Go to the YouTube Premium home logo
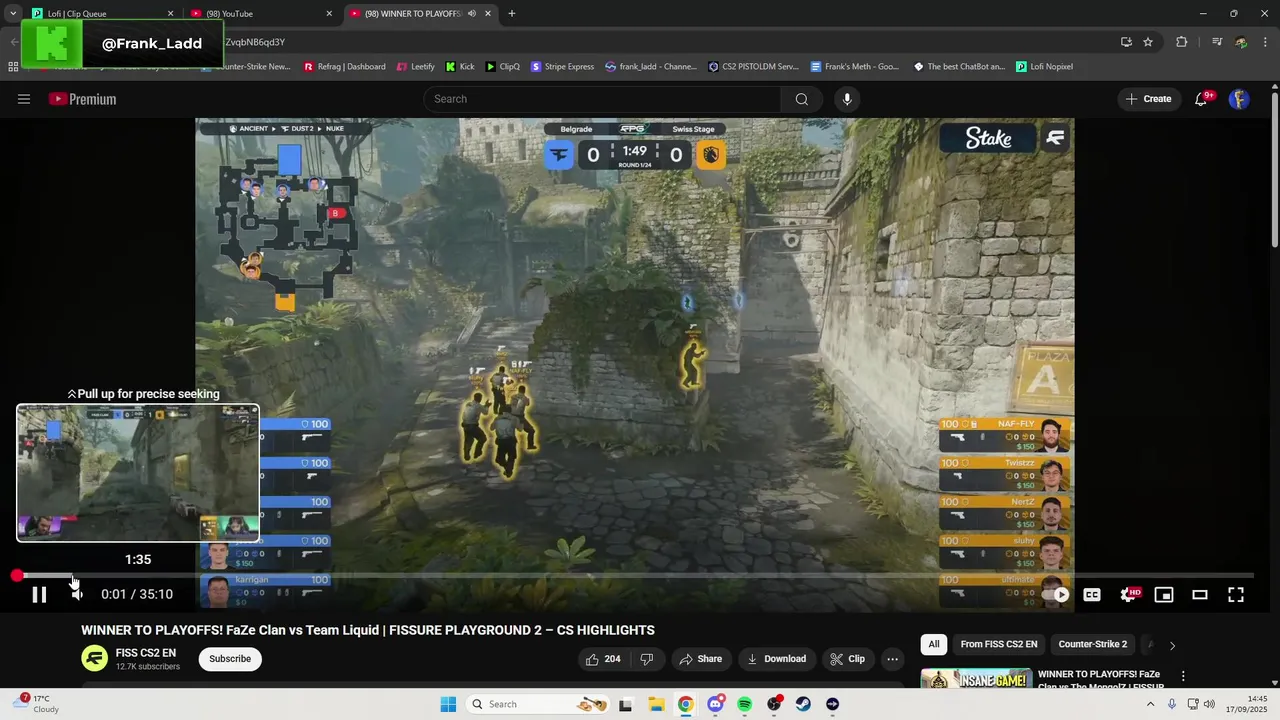 pos(83,99)
